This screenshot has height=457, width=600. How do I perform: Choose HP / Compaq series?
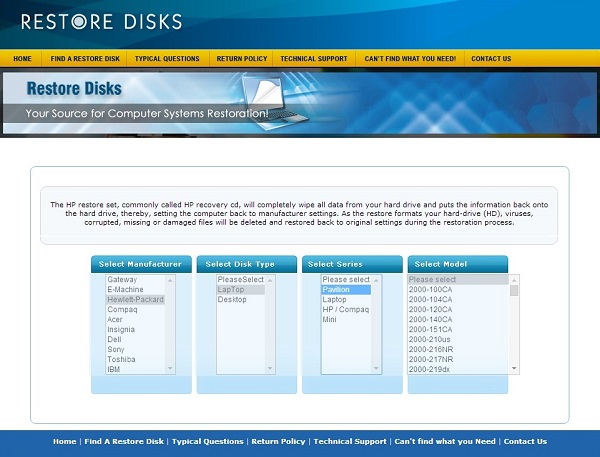pos(346,309)
